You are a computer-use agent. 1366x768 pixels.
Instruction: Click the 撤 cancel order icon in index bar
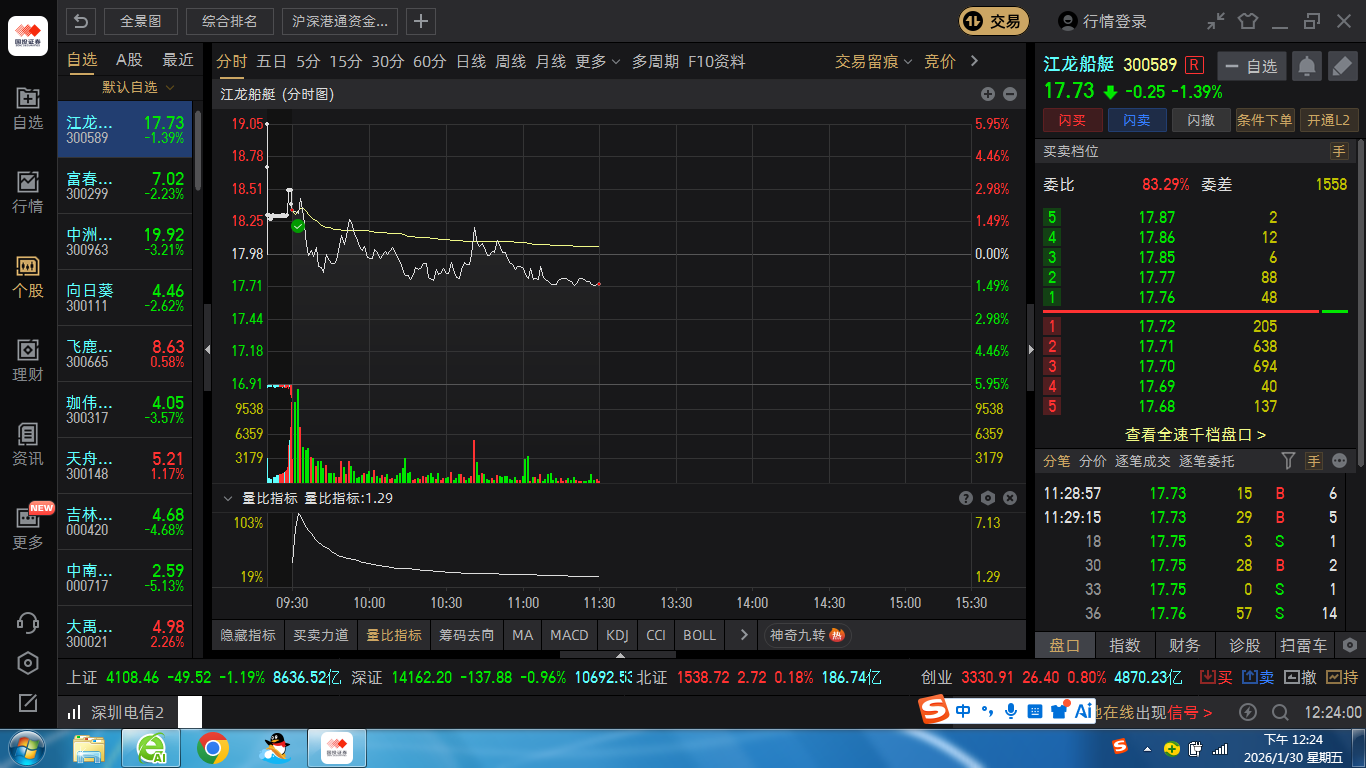[x=1300, y=677]
